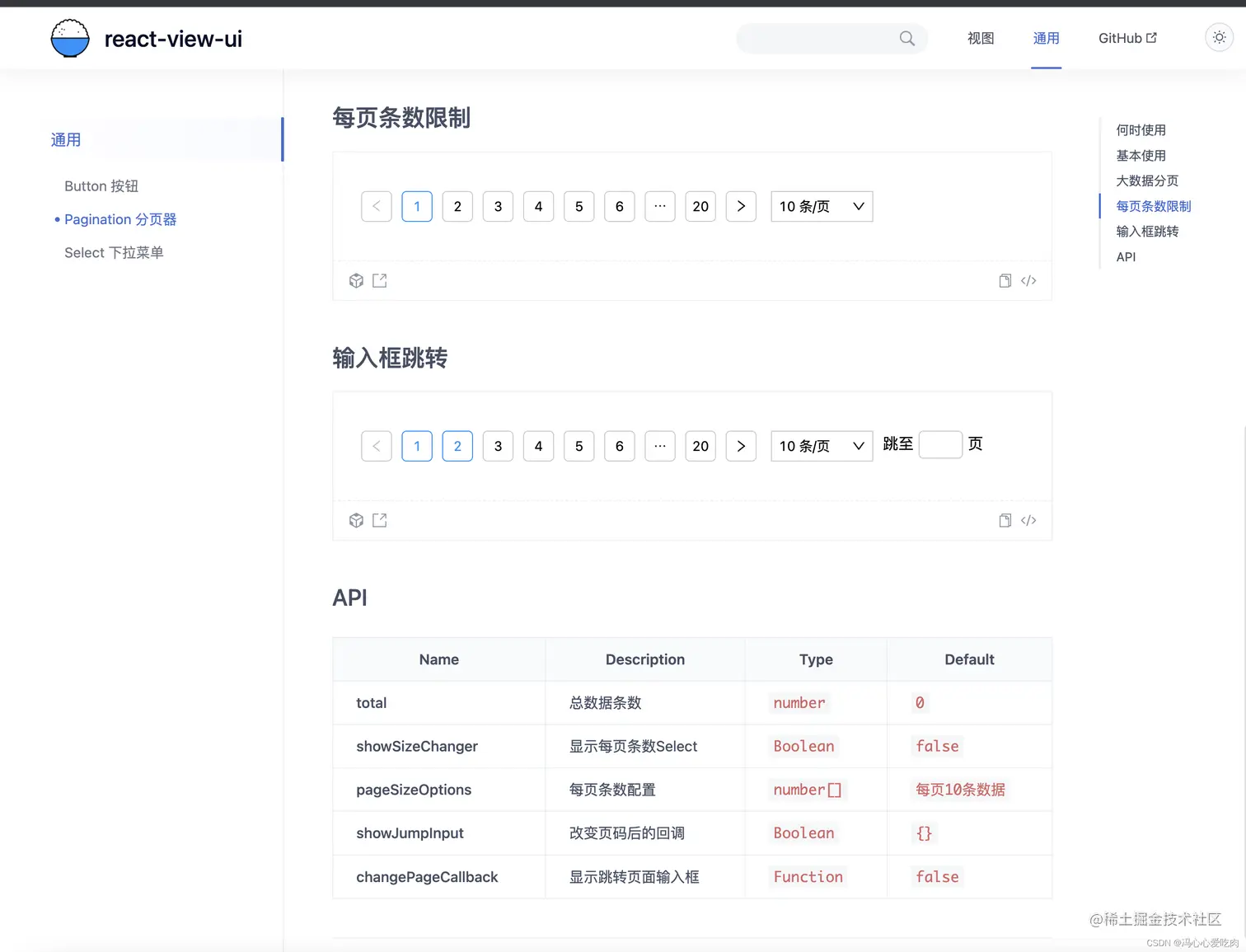Expand hidden pages via ellipsis in pagination
Viewport: 1246px width, 952px height.
tap(659, 206)
